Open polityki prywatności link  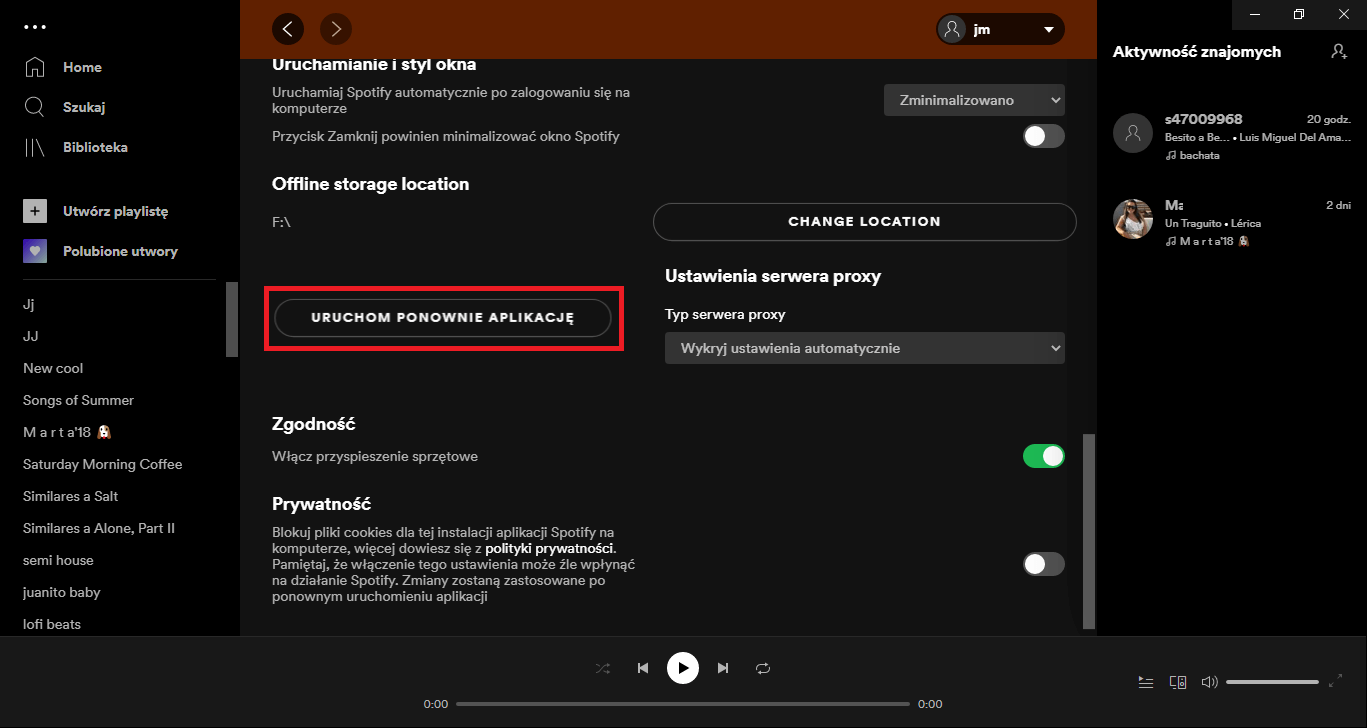click(549, 549)
